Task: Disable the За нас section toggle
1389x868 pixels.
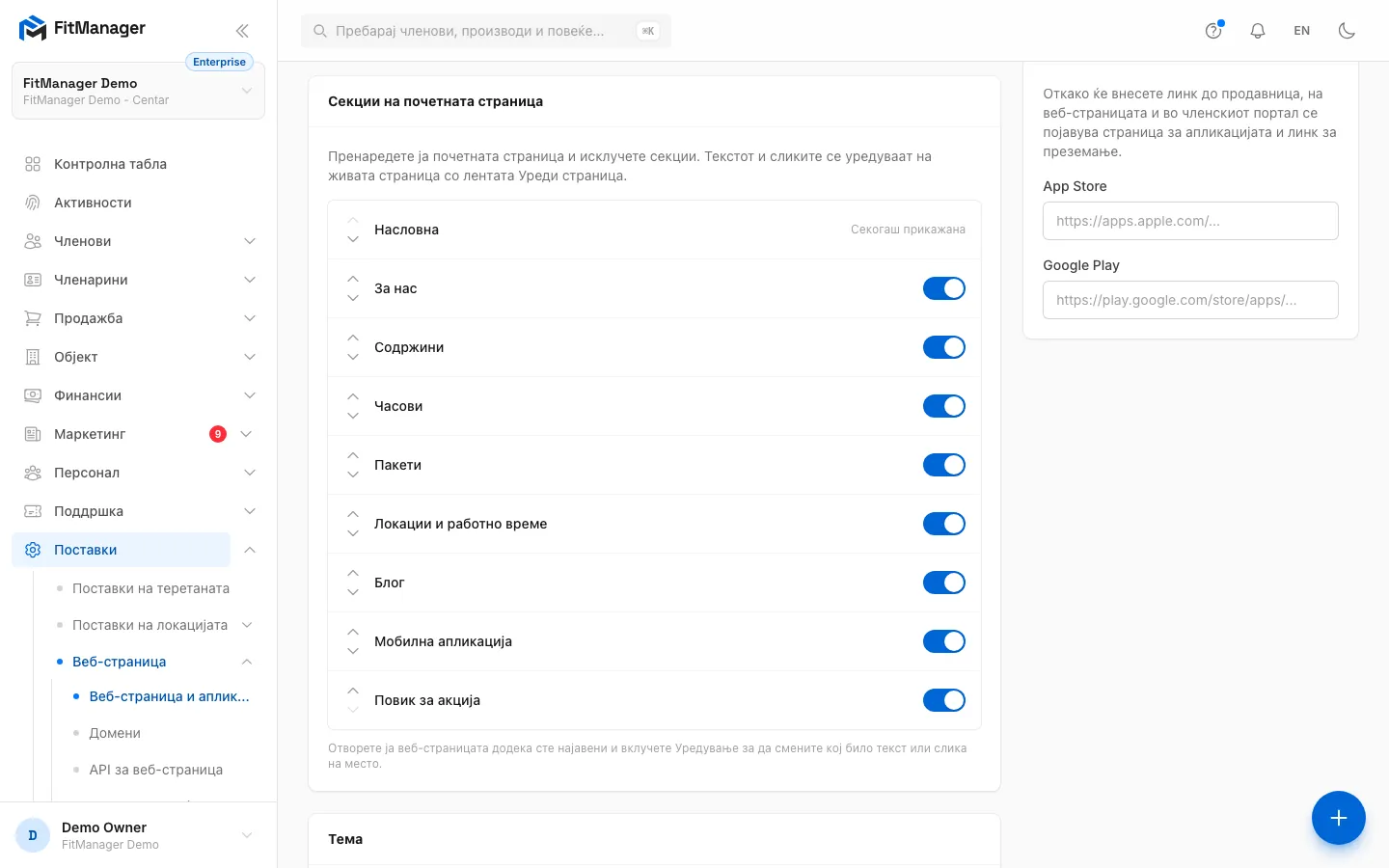Action: click(944, 288)
